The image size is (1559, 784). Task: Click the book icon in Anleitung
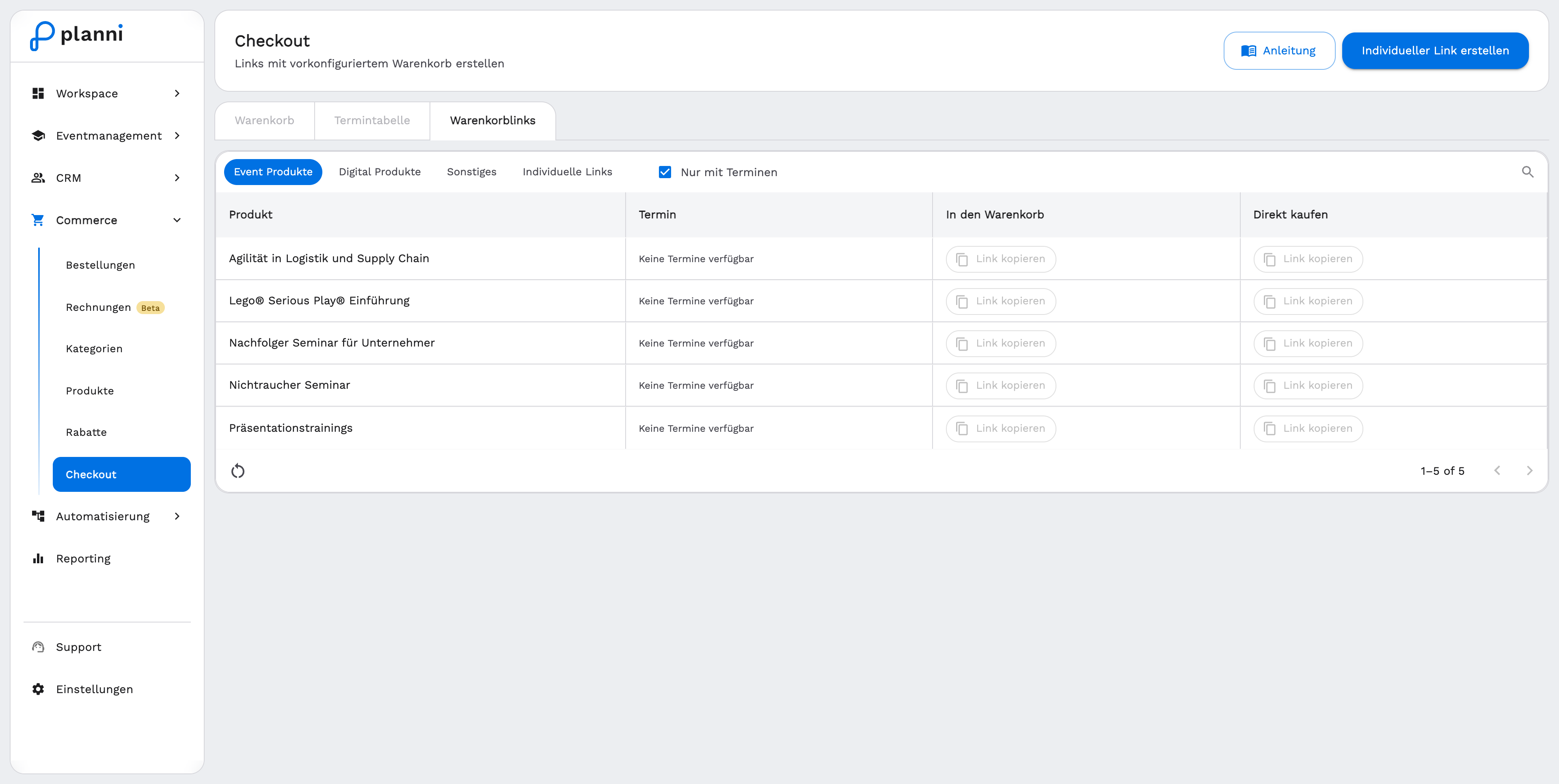1248,51
